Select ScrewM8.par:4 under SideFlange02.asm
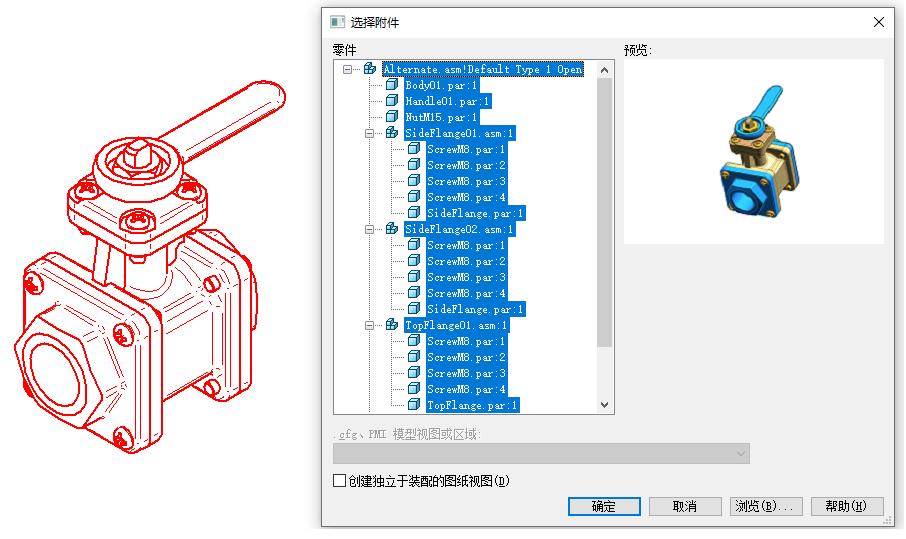906x539 pixels. pyautogui.click(x=466, y=293)
